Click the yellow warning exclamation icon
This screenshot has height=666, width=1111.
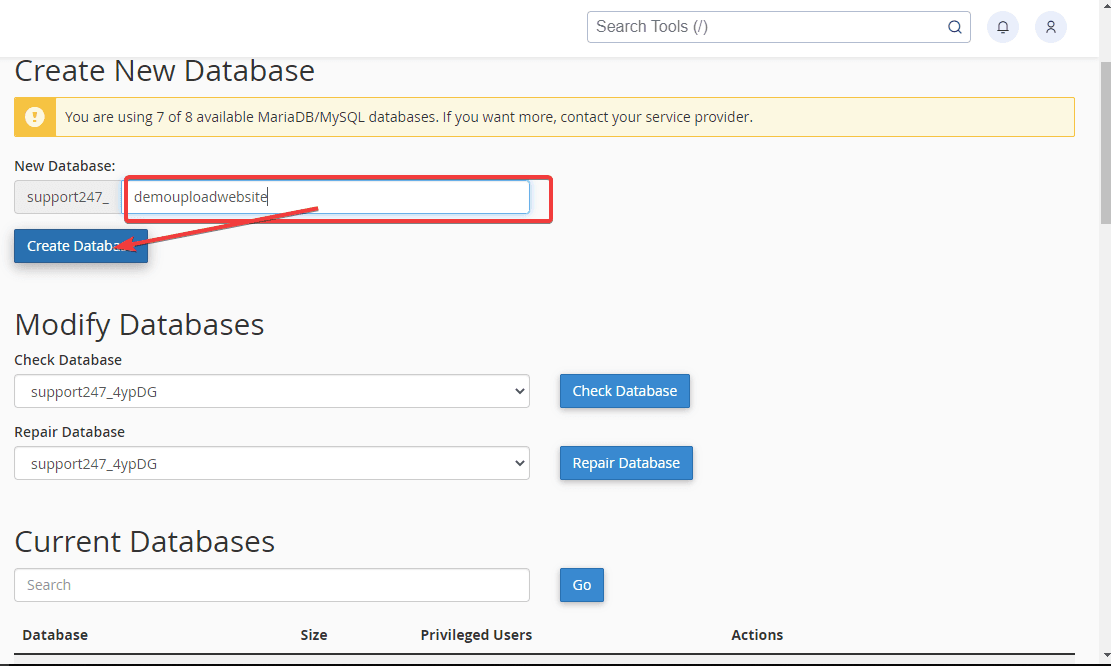pyautogui.click(x=35, y=117)
